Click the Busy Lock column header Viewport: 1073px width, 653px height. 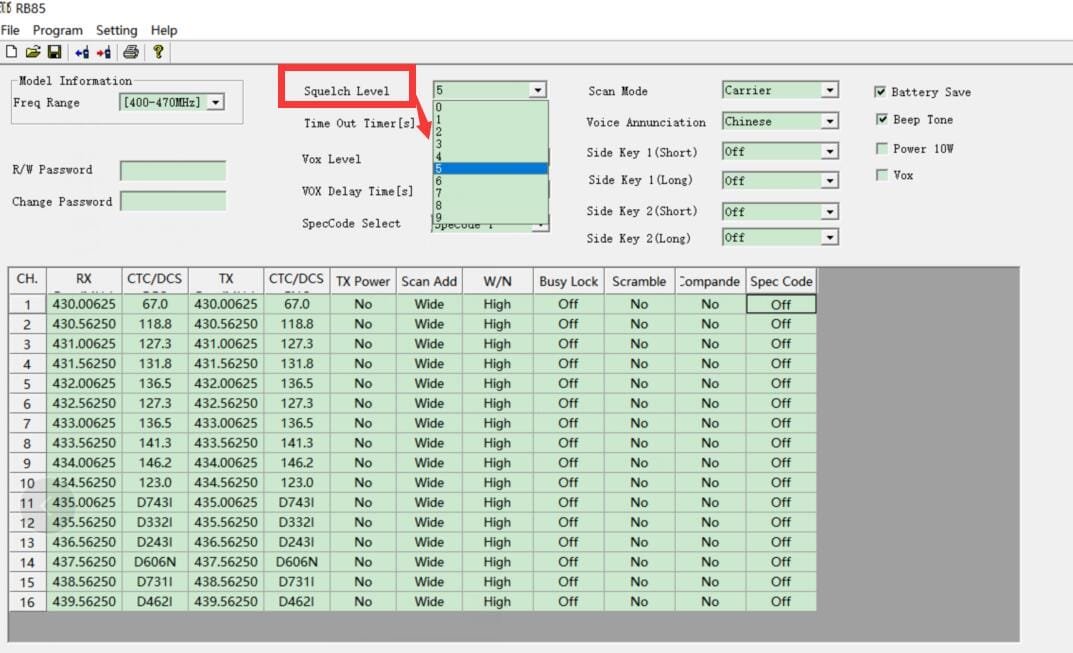pos(568,281)
